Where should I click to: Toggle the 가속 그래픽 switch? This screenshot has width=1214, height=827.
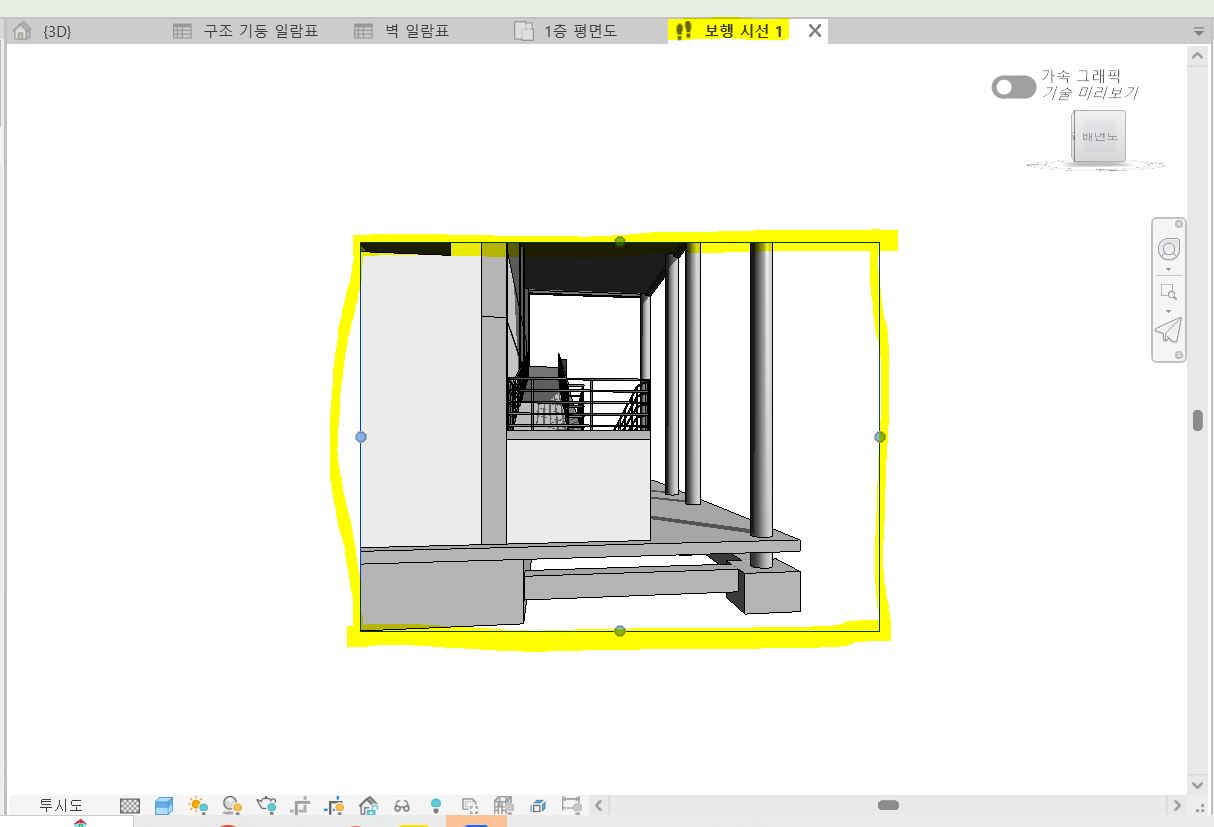coord(1013,87)
